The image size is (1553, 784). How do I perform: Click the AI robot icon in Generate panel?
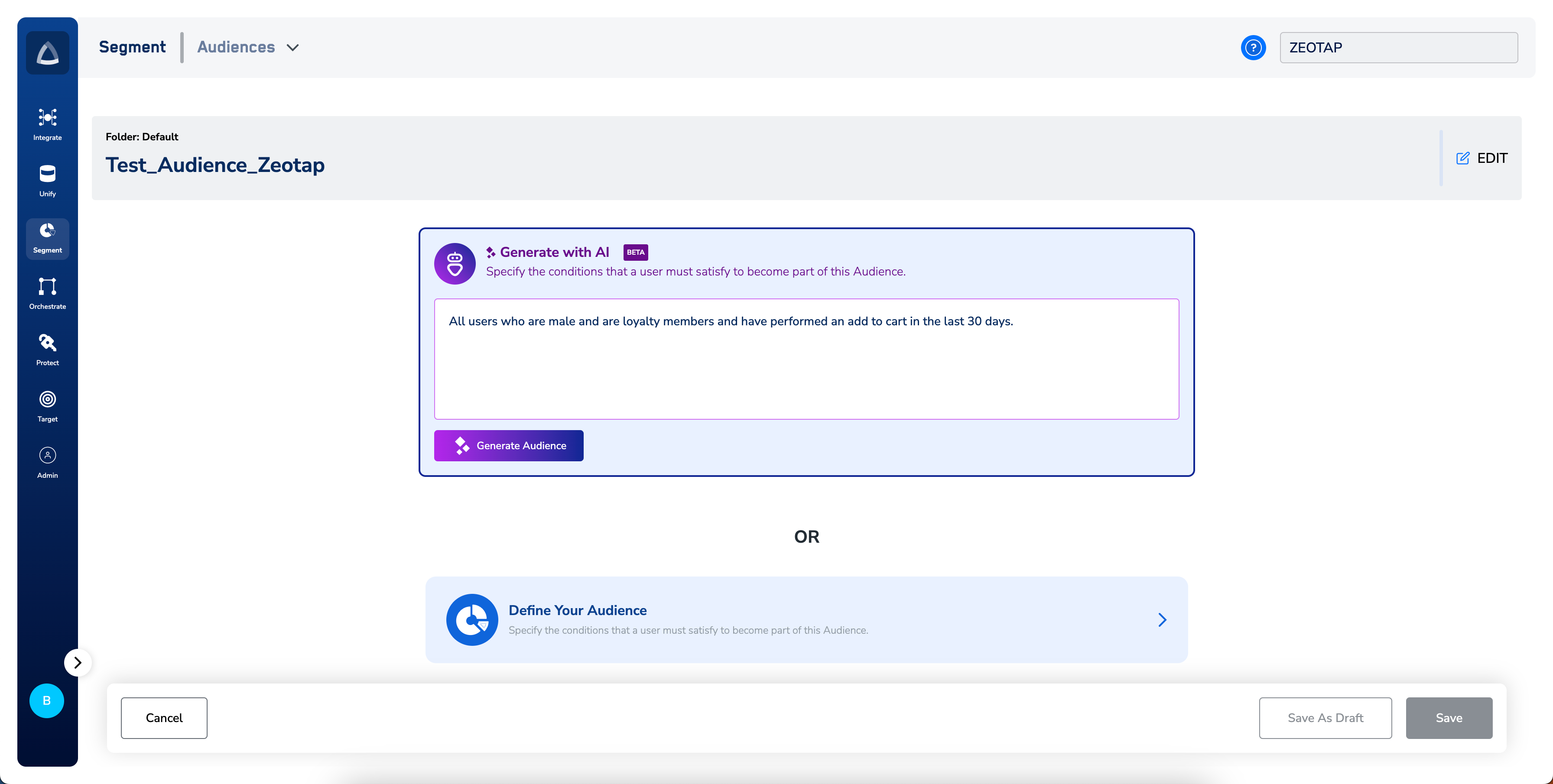tap(455, 263)
